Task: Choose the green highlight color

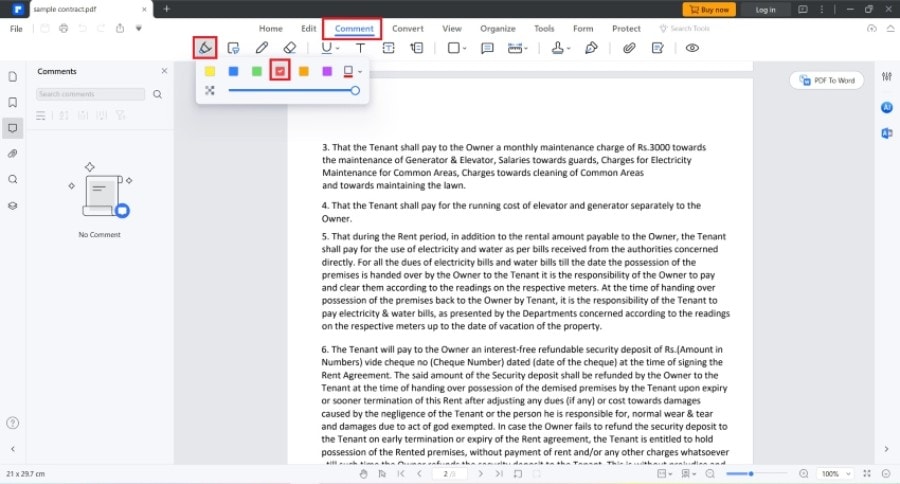Action: click(257, 71)
